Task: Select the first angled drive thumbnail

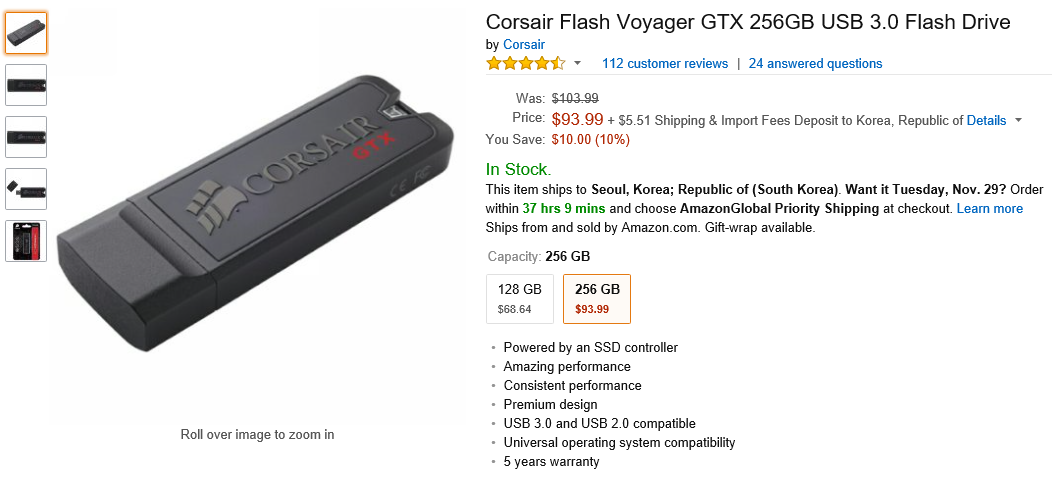Action: tap(26, 33)
